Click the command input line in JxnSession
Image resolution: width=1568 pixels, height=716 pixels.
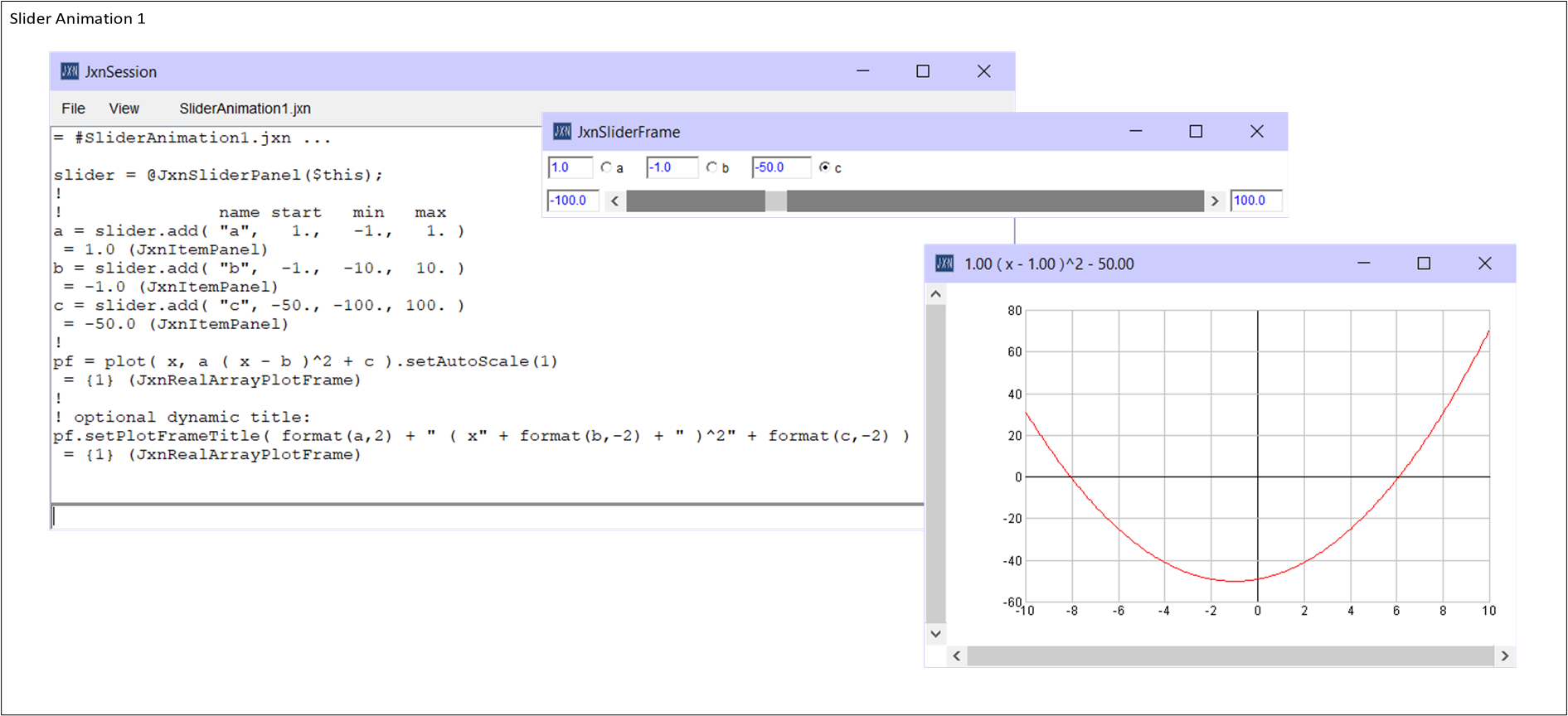488,516
